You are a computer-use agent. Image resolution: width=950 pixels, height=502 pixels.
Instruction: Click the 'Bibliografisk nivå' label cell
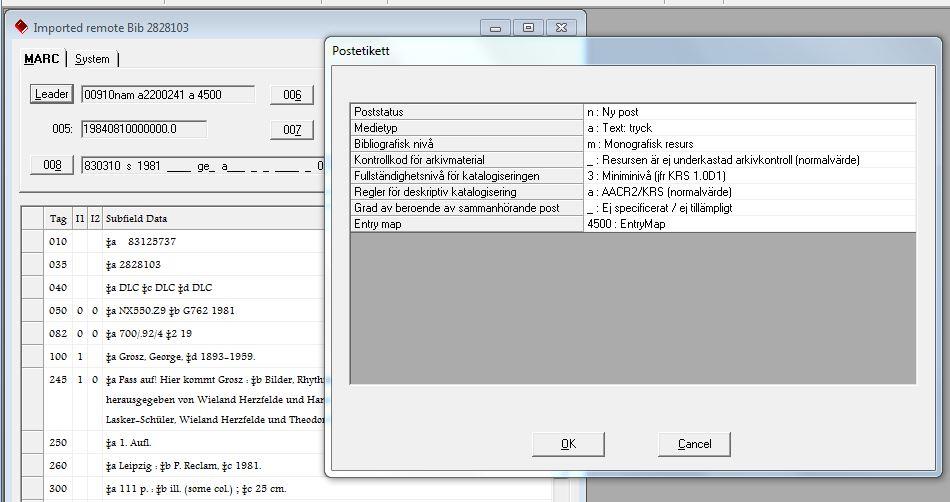pos(467,144)
